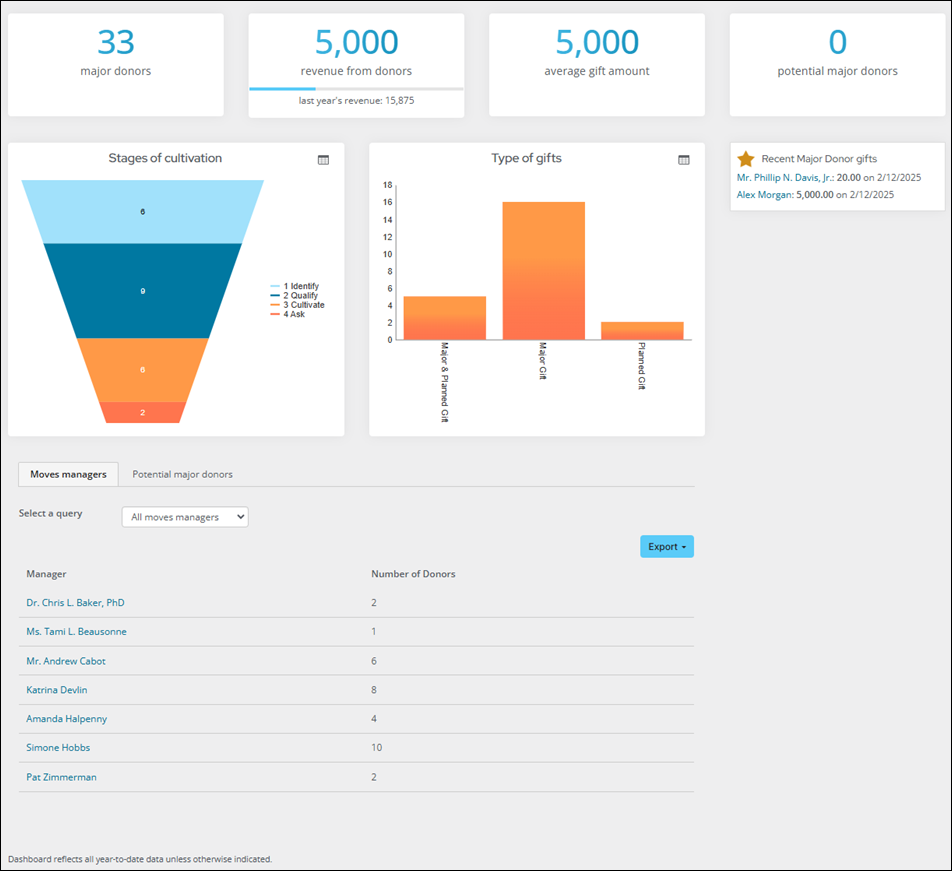The height and width of the screenshot is (871, 952).
Task: Toggle the 2 Qualify legend entry
Action: click(294, 295)
